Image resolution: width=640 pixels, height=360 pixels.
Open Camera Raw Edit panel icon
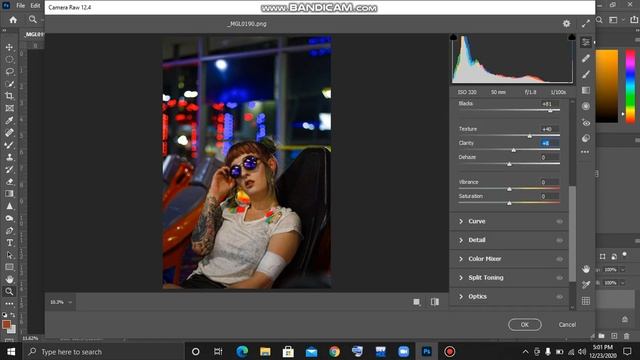click(586, 42)
